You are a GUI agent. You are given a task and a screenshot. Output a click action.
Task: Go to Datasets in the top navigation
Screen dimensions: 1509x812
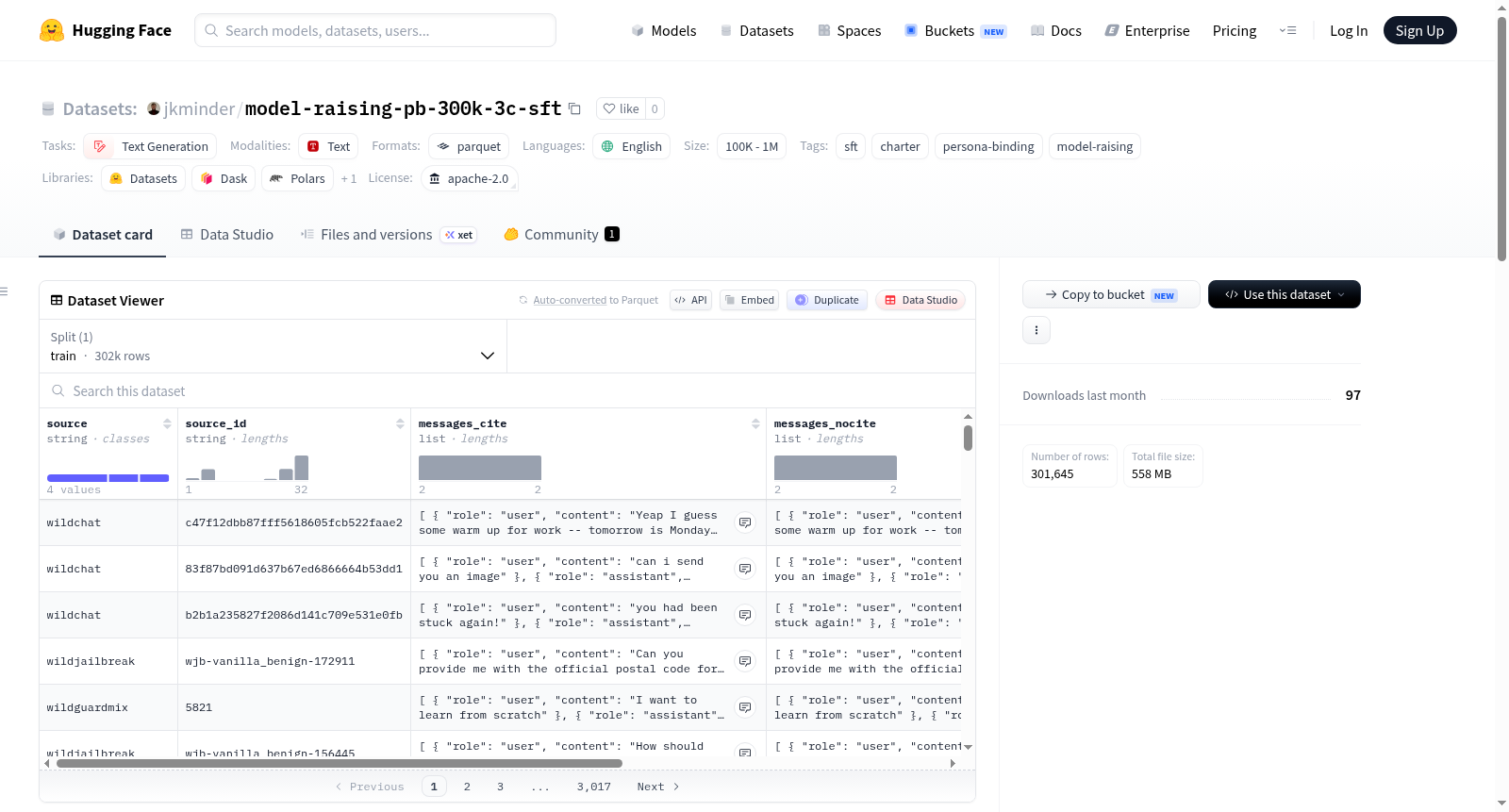(756, 30)
